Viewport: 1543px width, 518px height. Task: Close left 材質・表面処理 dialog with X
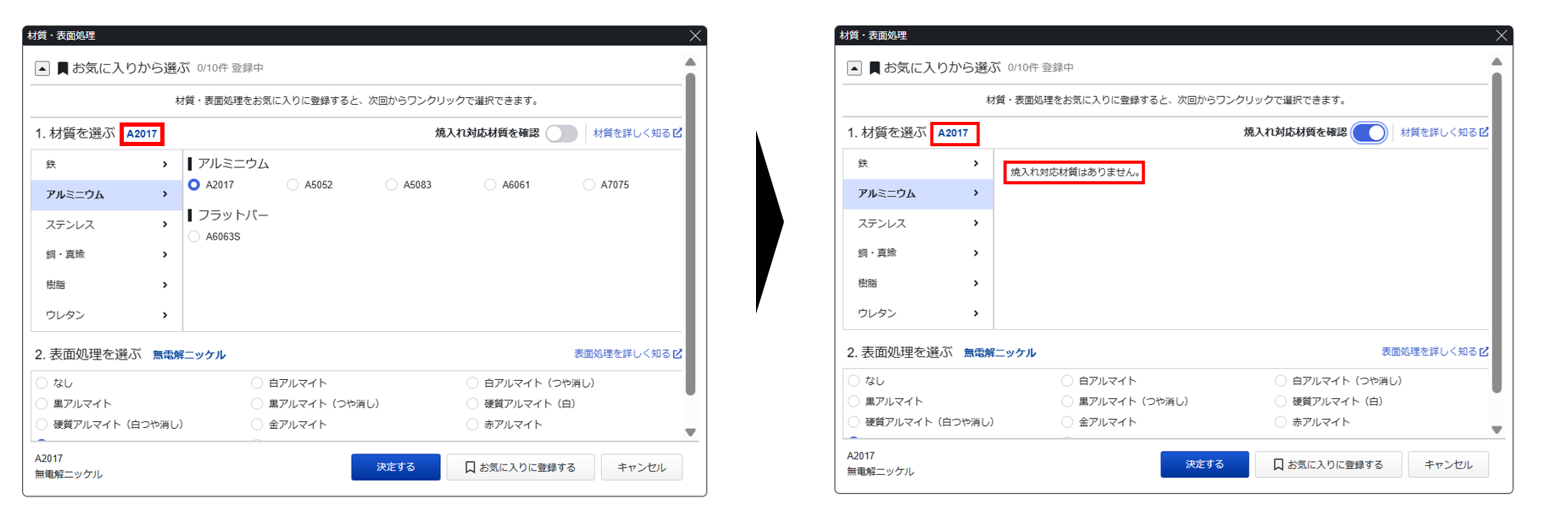696,35
